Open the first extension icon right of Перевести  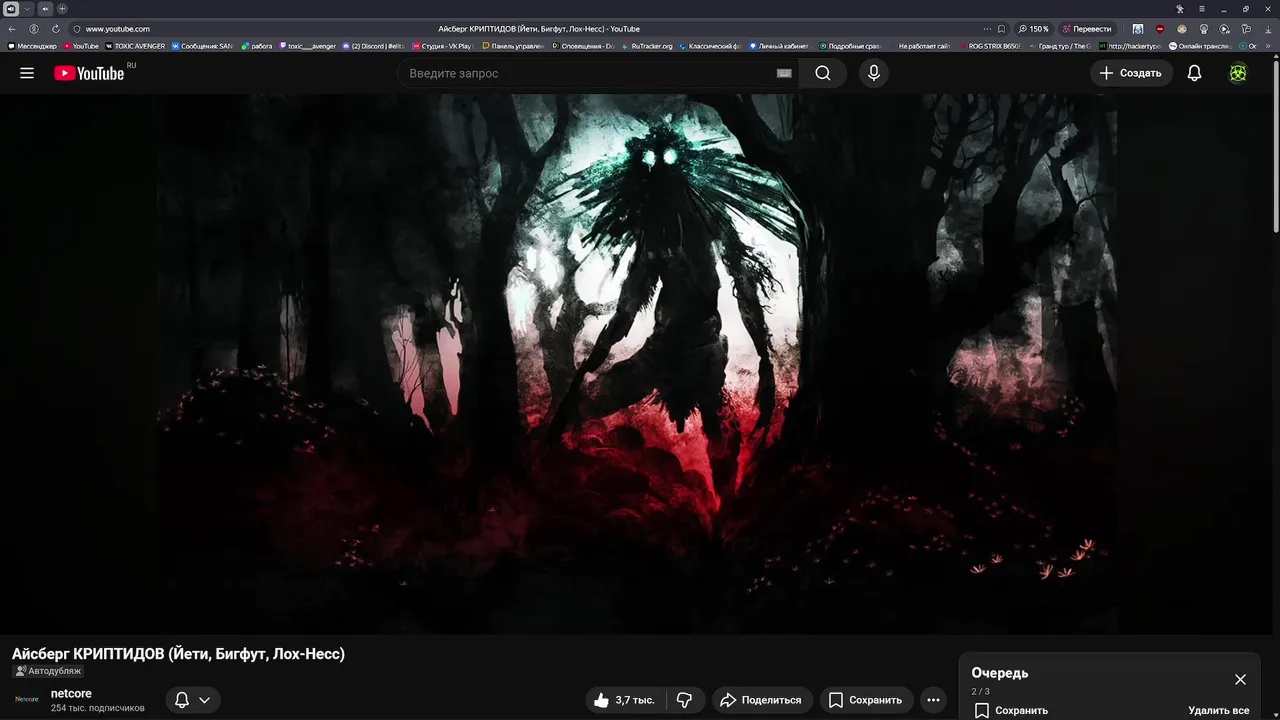pyautogui.click(x=1138, y=29)
